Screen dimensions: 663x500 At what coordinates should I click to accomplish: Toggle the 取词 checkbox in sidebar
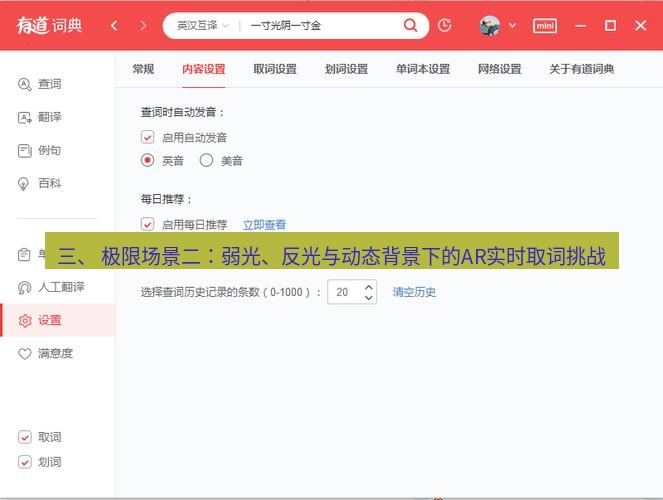[x=25, y=437]
